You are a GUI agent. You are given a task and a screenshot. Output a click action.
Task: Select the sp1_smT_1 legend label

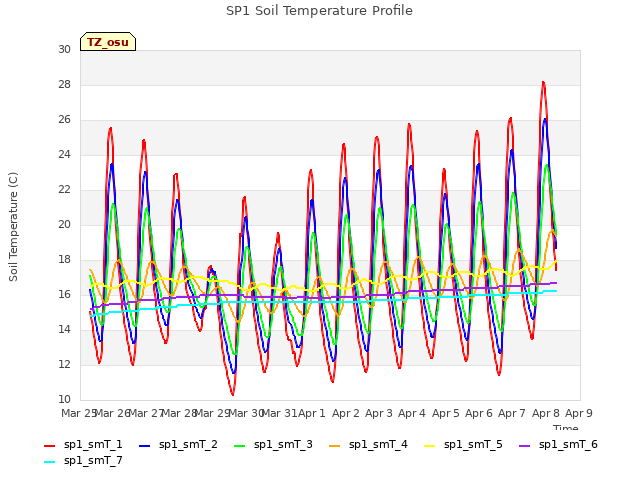93,444
